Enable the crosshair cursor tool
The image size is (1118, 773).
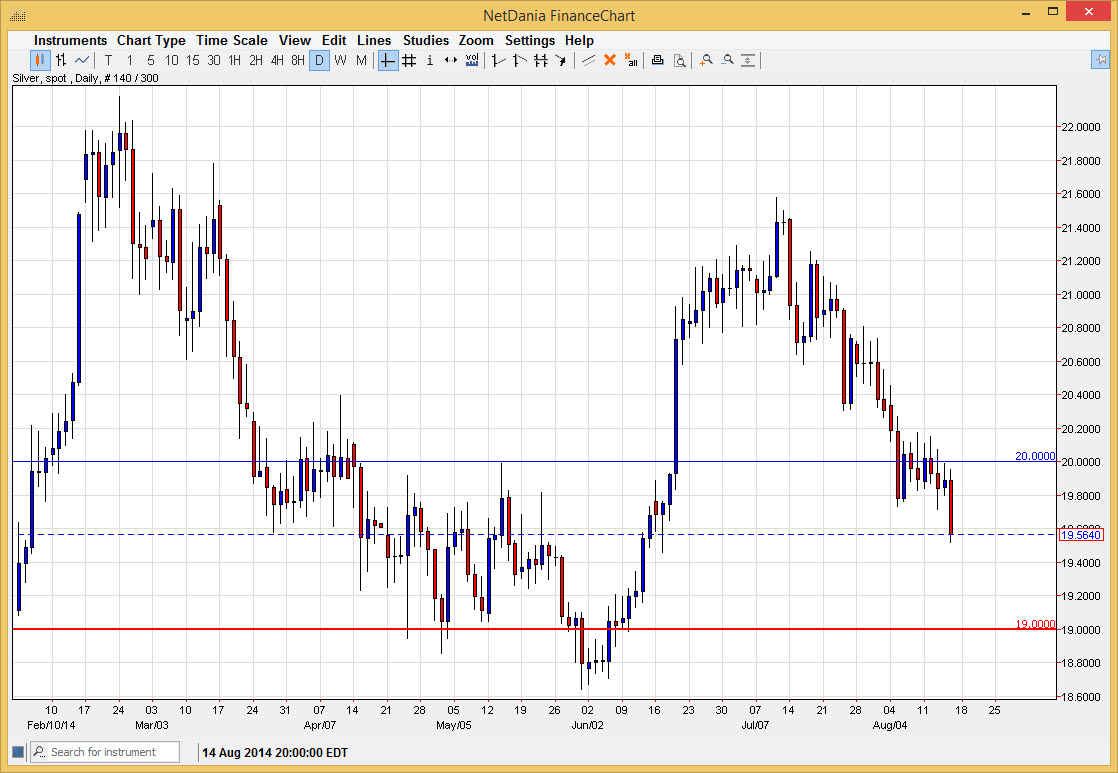(x=386, y=60)
